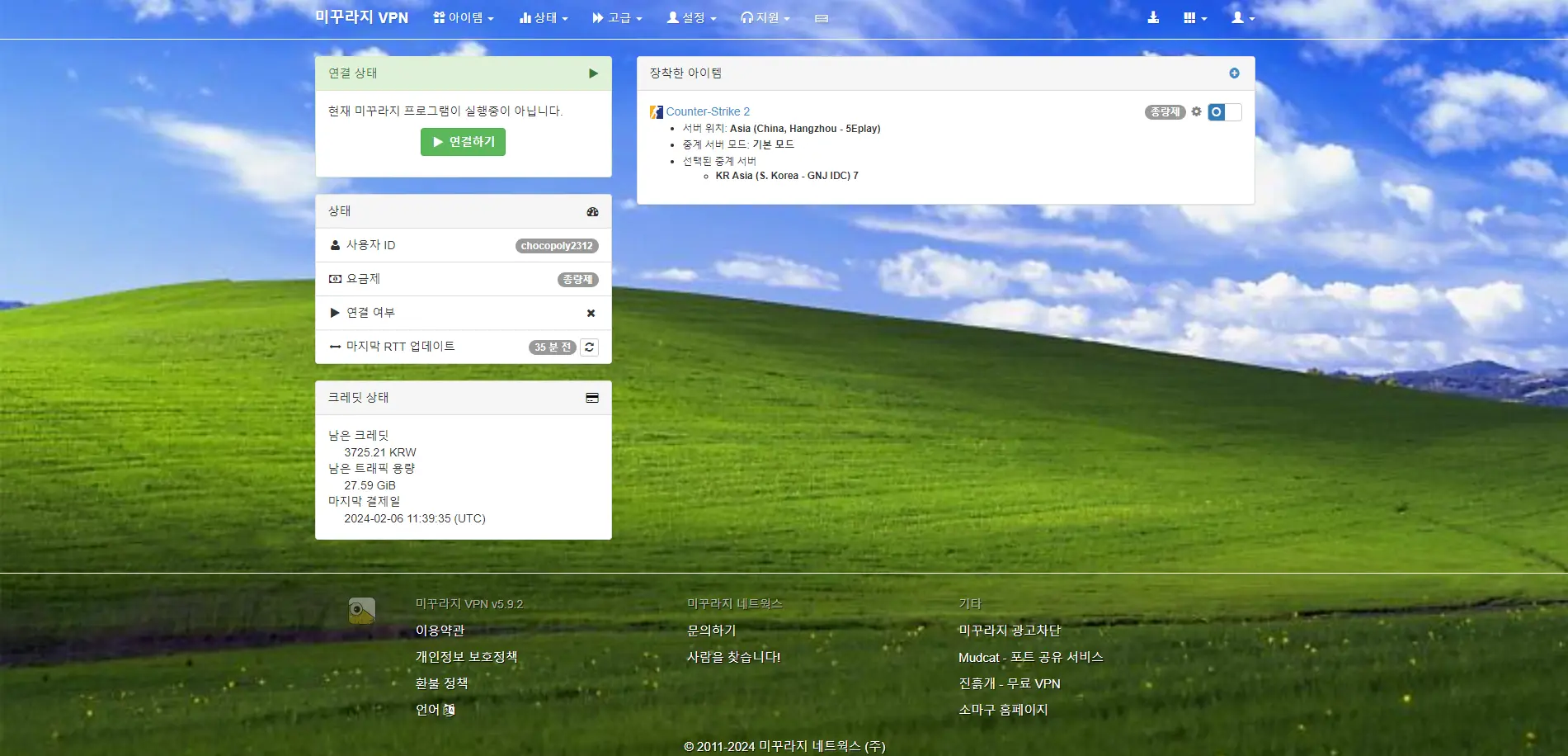1568x756 pixels.
Task: Click the 35 분 전 badge
Action: point(553,347)
